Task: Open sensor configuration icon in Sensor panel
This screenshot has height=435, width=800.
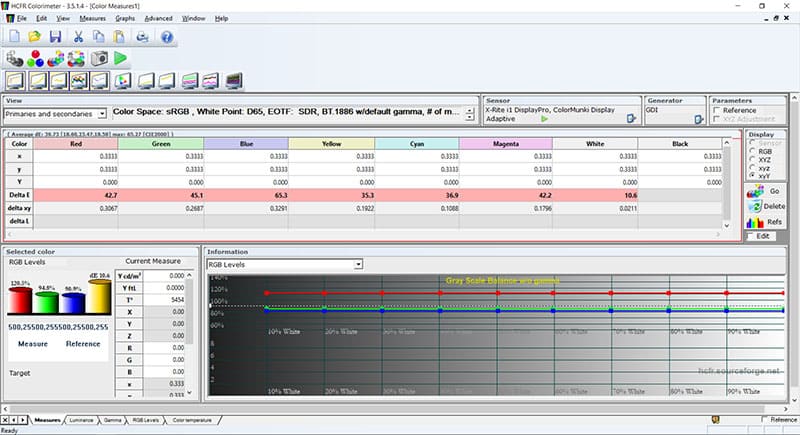Action: (x=631, y=118)
